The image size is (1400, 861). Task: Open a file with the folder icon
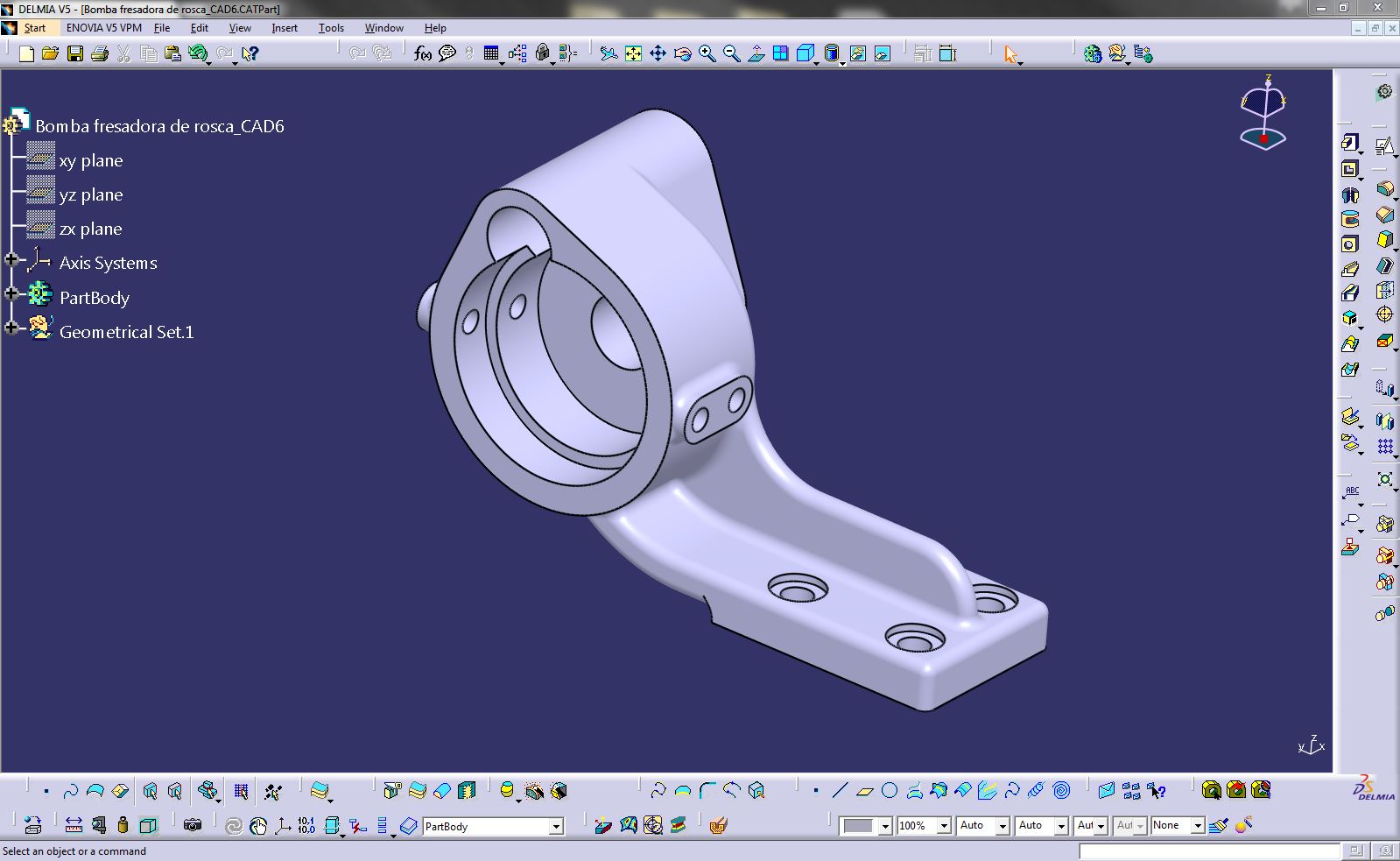50,53
